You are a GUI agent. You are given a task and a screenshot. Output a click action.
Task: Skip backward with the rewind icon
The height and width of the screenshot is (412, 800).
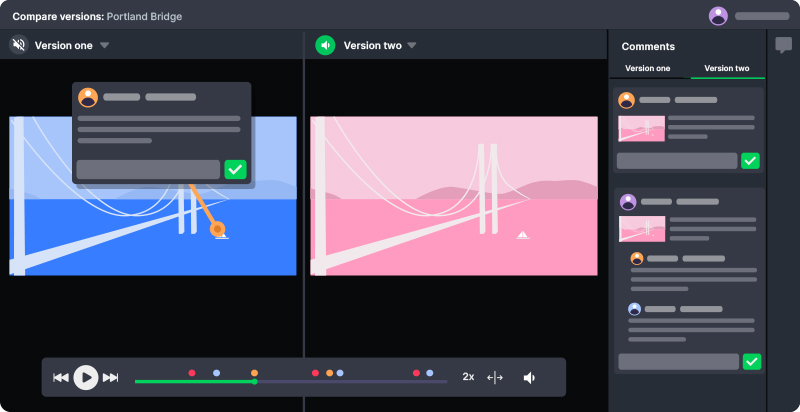tap(61, 377)
